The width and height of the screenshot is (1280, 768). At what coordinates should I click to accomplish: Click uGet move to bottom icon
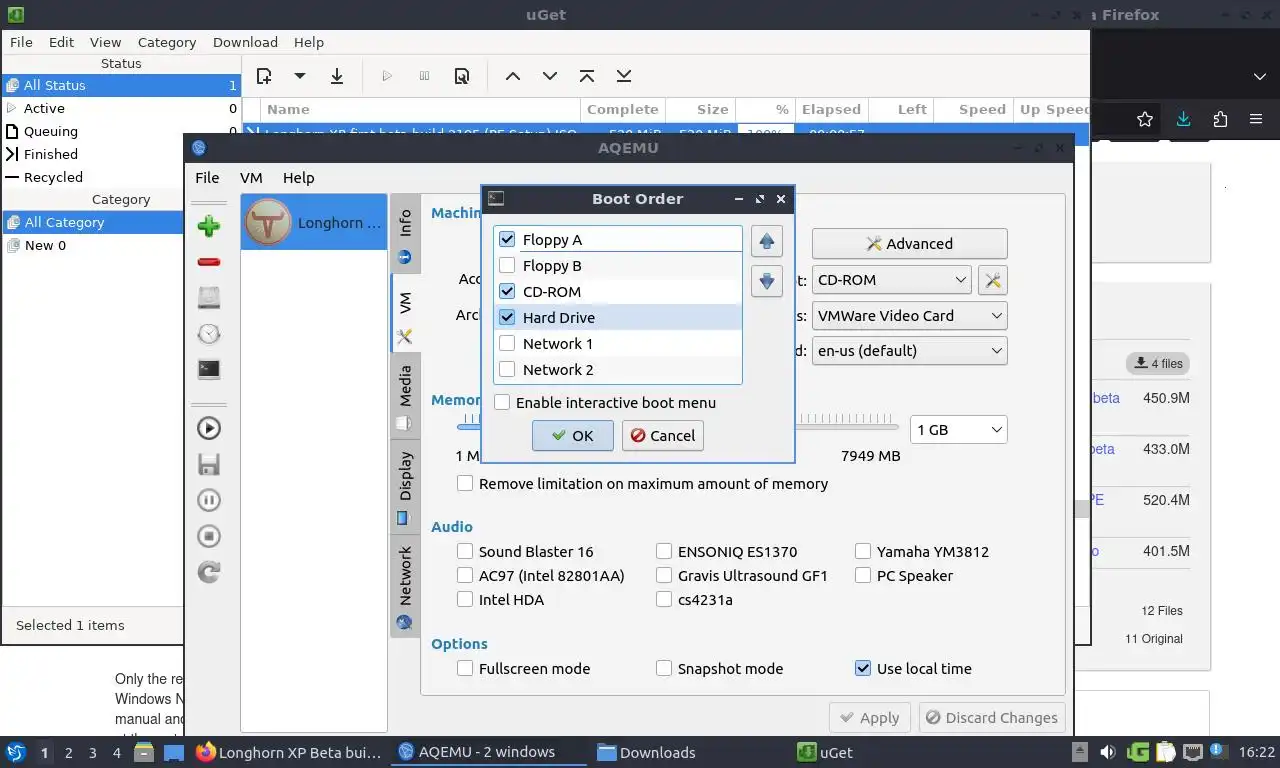click(624, 76)
